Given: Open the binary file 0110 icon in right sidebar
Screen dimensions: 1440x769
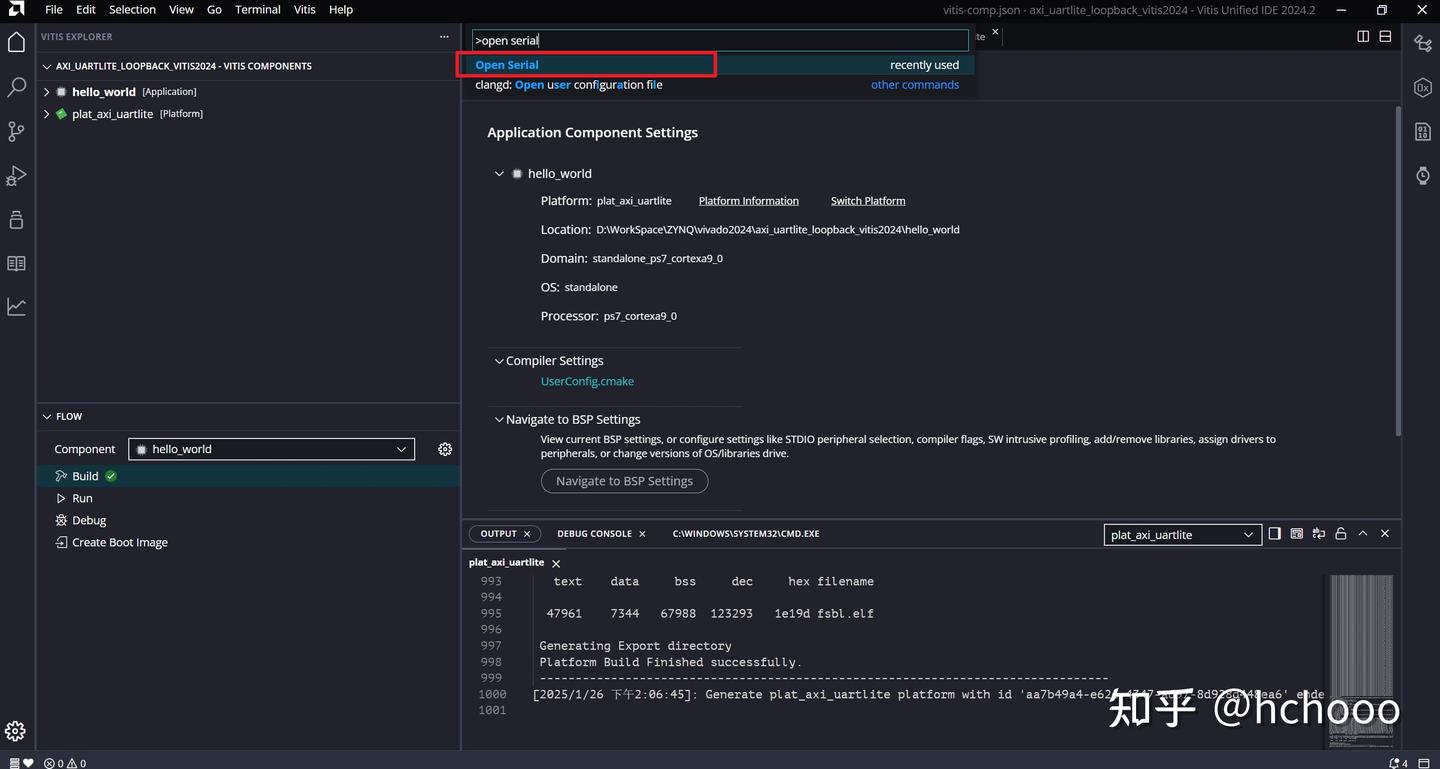Looking at the screenshot, I should [1423, 131].
